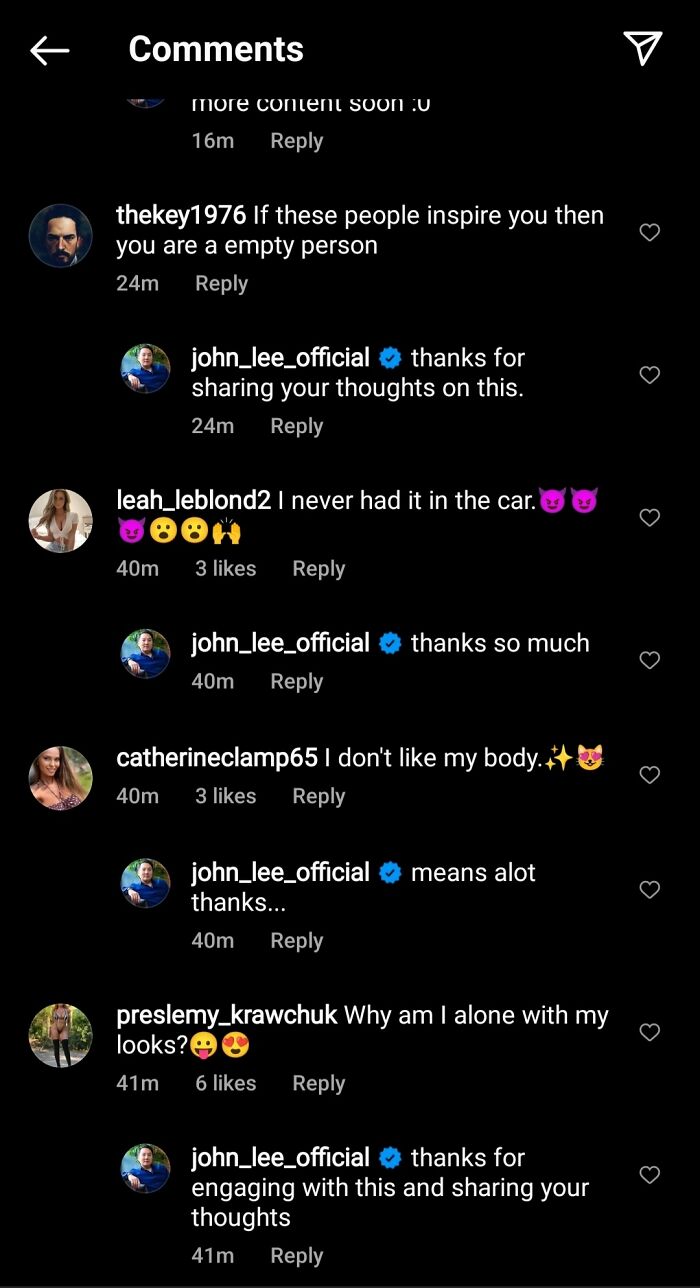Screen dimensions: 700x1288
Task: Tap heart icon on the 'means alot thanks' reply
Action: 650,889
